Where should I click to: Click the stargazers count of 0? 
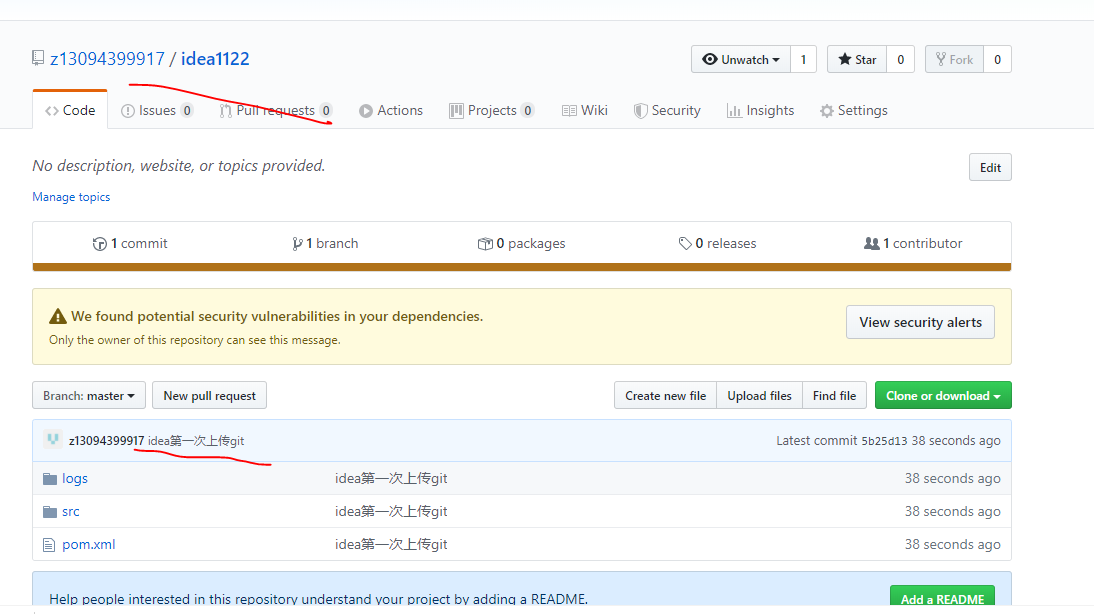click(900, 59)
